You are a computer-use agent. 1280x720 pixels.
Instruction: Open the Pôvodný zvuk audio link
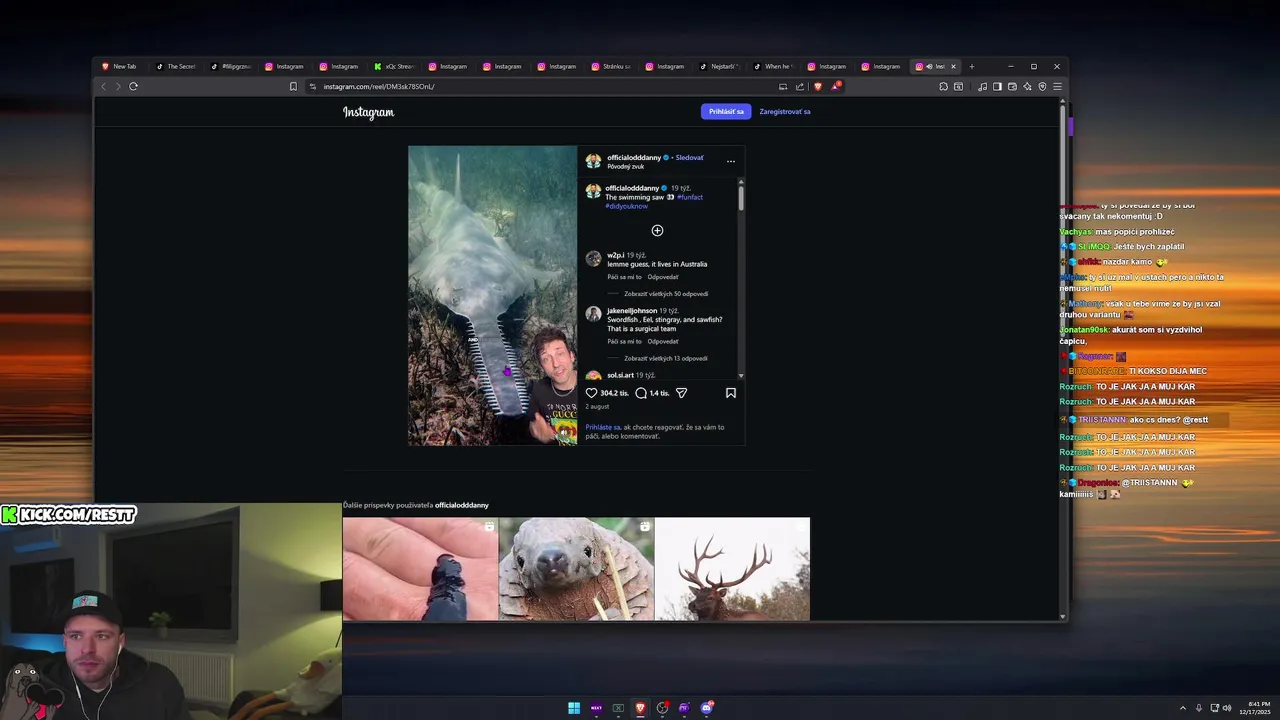coord(626,167)
